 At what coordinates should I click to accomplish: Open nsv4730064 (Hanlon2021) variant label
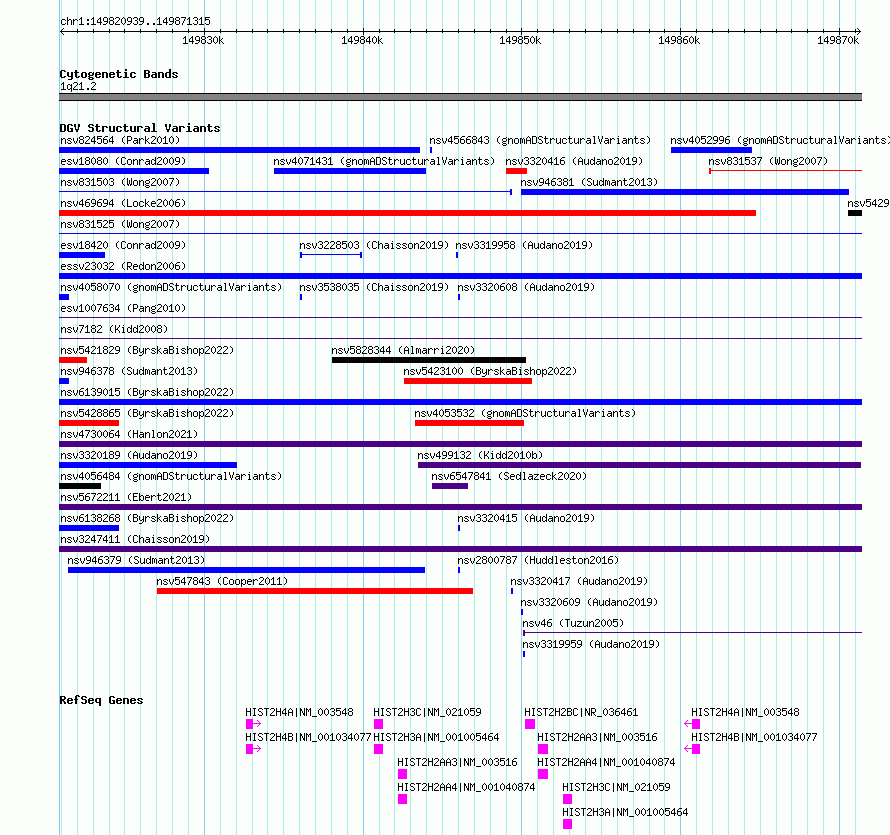tap(129, 434)
